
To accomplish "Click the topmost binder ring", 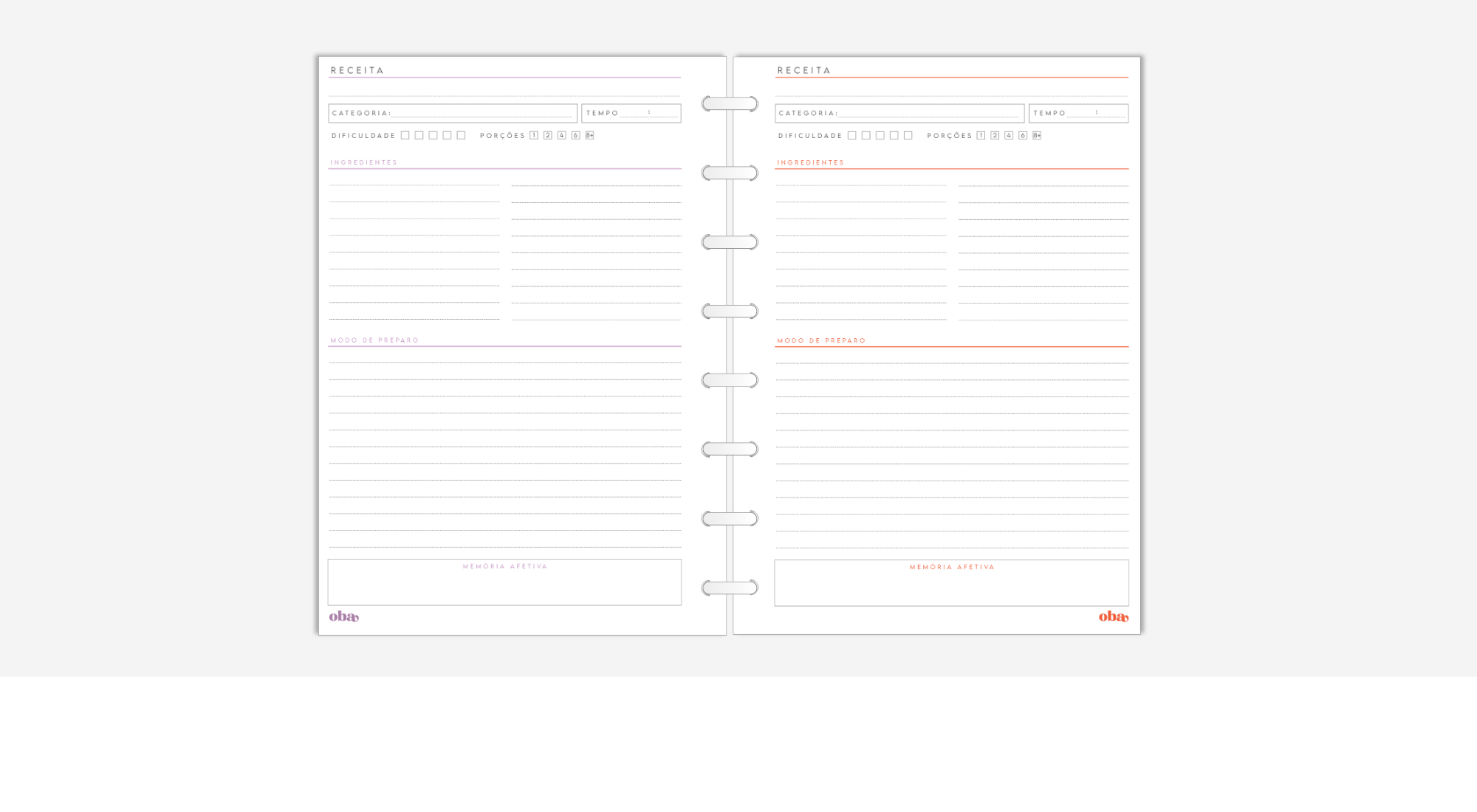I will pos(730,104).
